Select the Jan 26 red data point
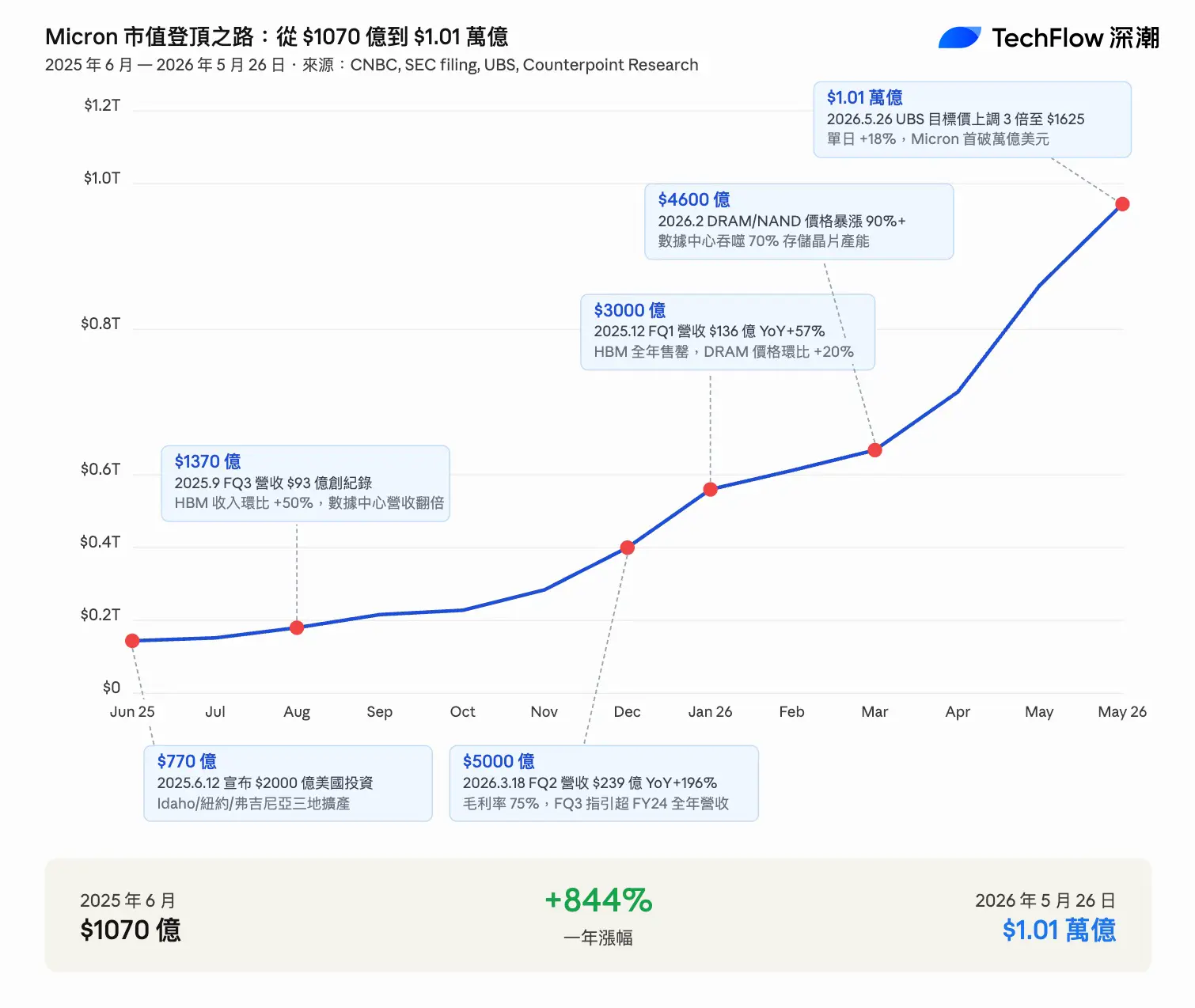 pos(711,490)
